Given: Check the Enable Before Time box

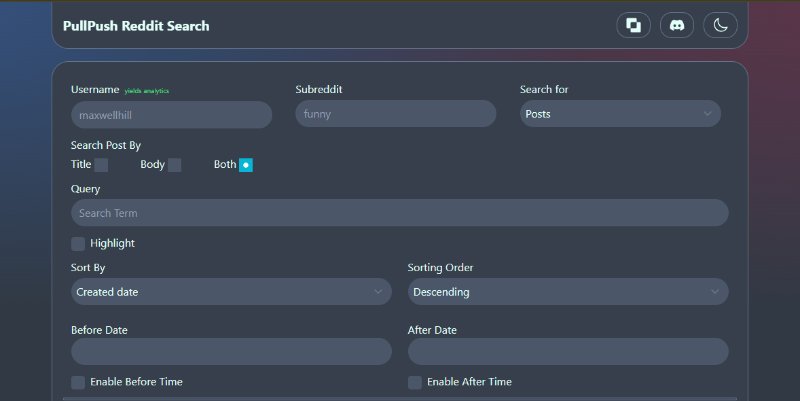Looking at the screenshot, I should [78, 382].
